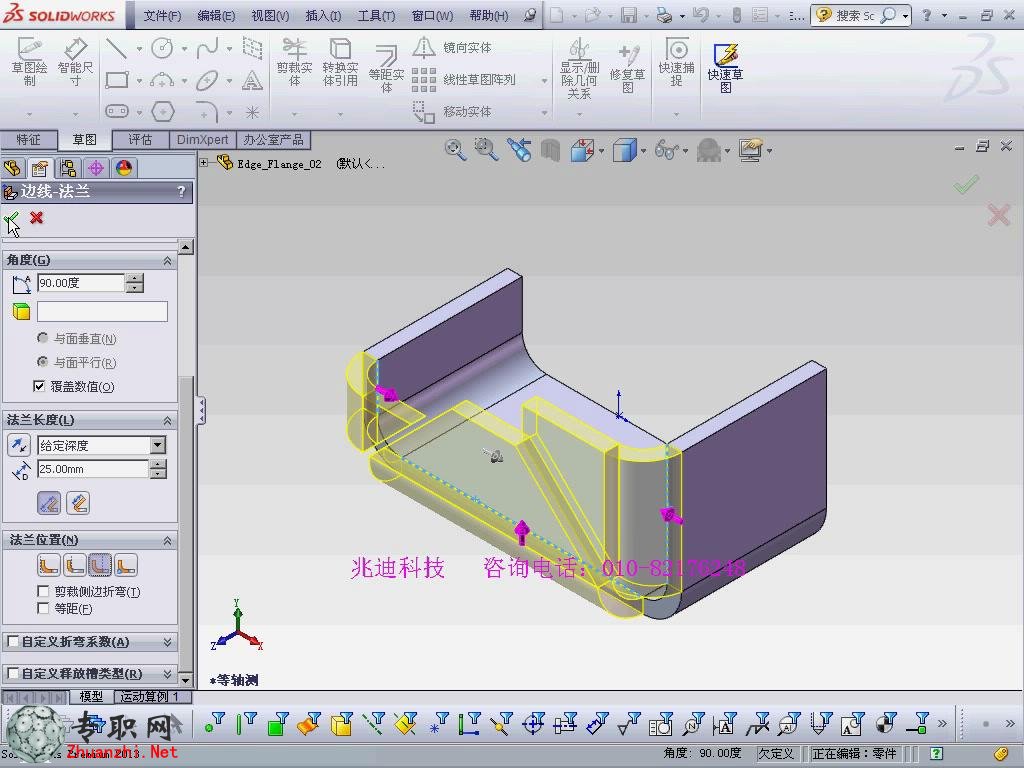Activate Offset Entities tool
The height and width of the screenshot is (768, 1024).
[386, 69]
